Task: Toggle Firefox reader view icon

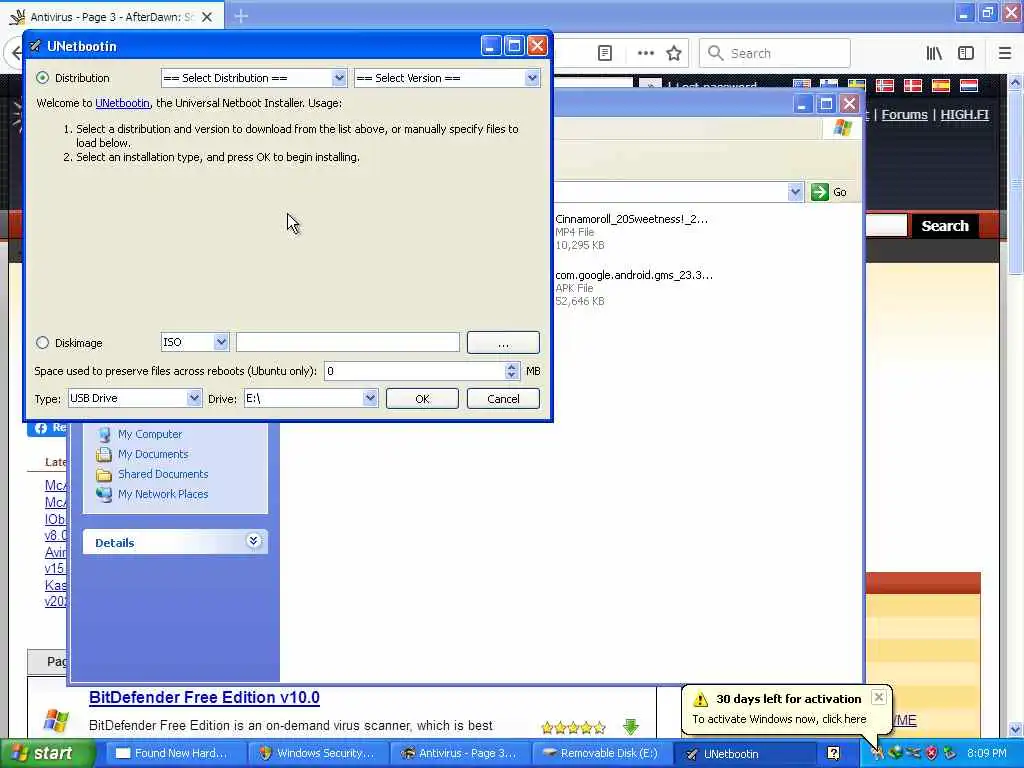Action: pyautogui.click(x=605, y=53)
